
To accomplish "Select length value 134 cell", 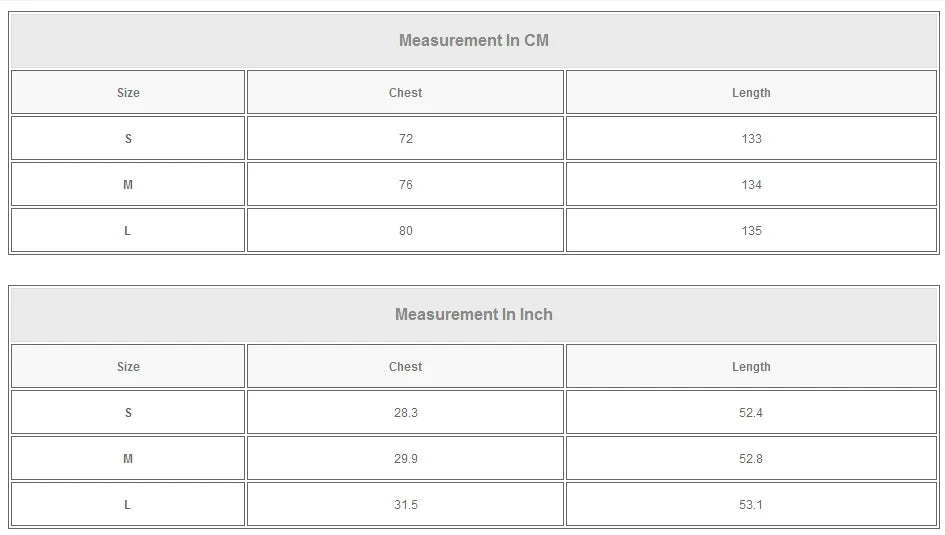I will coord(751,185).
